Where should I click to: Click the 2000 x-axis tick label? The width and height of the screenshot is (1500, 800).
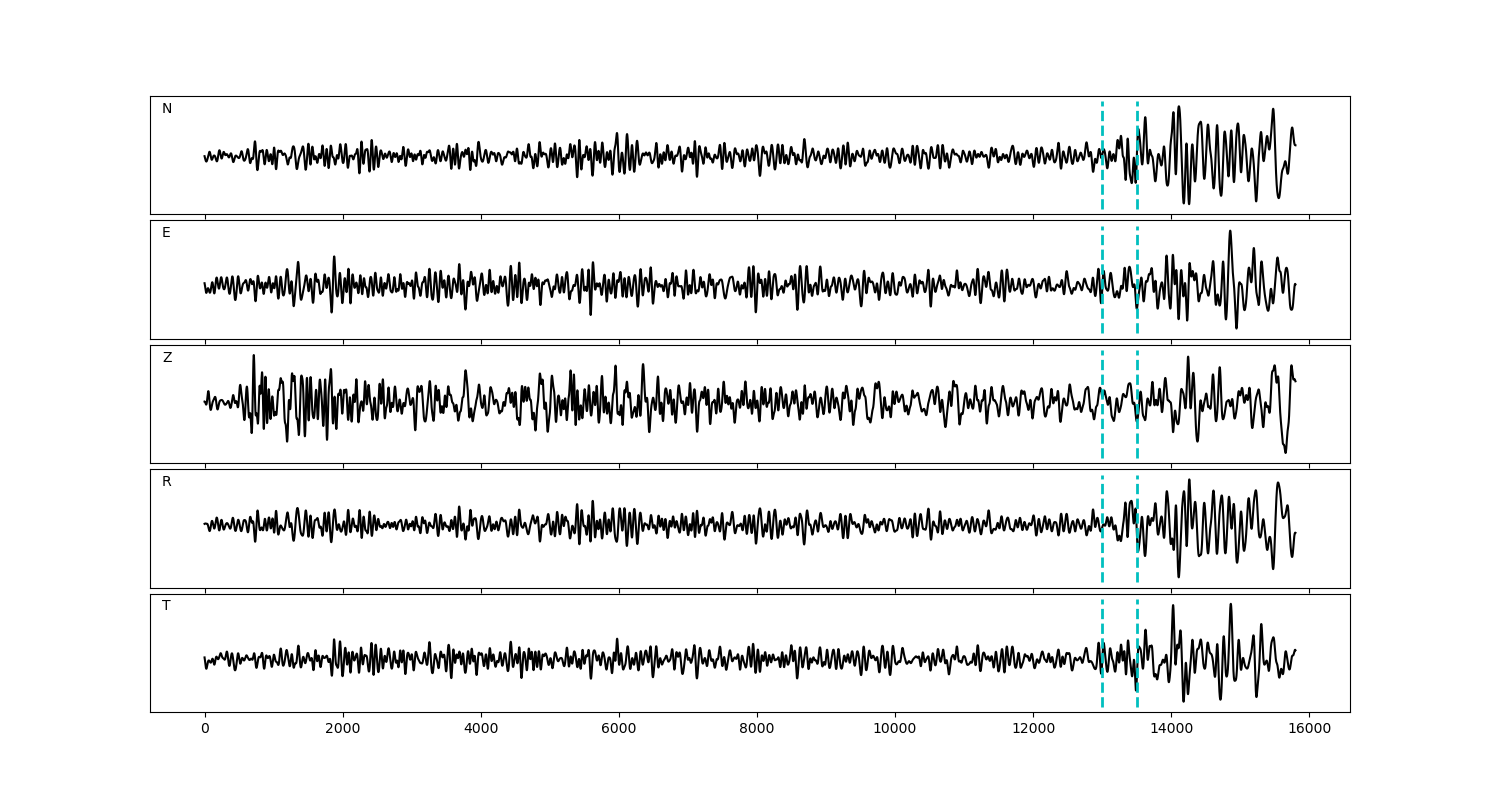343,729
